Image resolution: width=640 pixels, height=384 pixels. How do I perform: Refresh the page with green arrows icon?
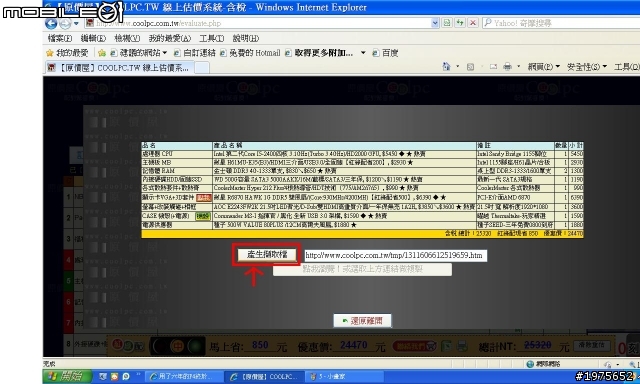pos(460,23)
